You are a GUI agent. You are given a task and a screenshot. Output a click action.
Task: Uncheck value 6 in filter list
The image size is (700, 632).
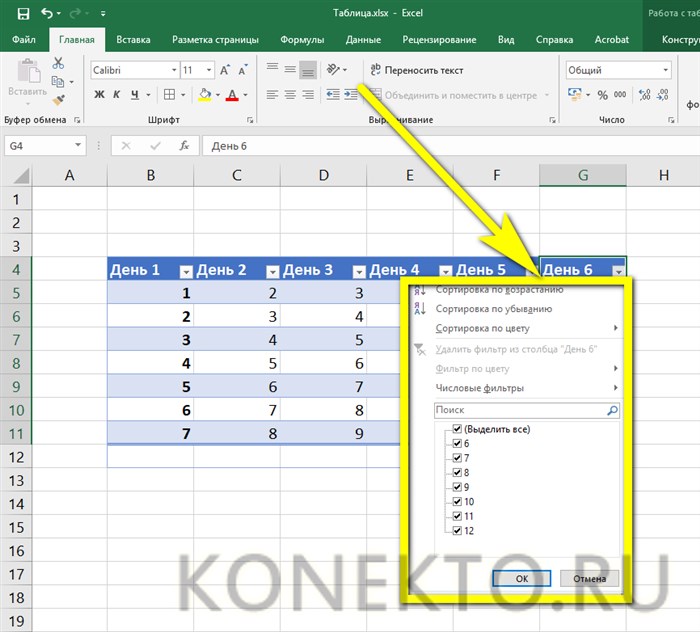click(457, 443)
